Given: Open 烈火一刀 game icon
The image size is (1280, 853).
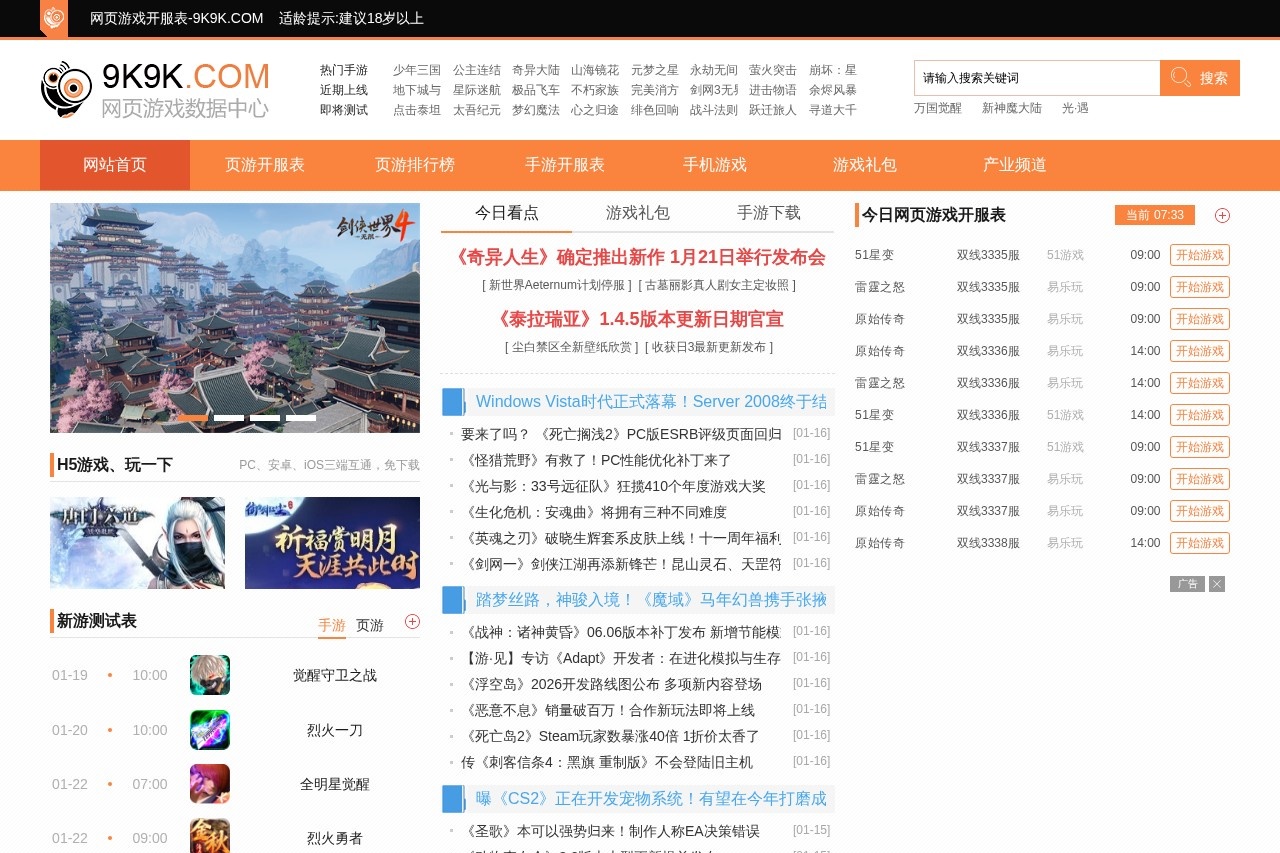Looking at the screenshot, I should pyautogui.click(x=210, y=730).
